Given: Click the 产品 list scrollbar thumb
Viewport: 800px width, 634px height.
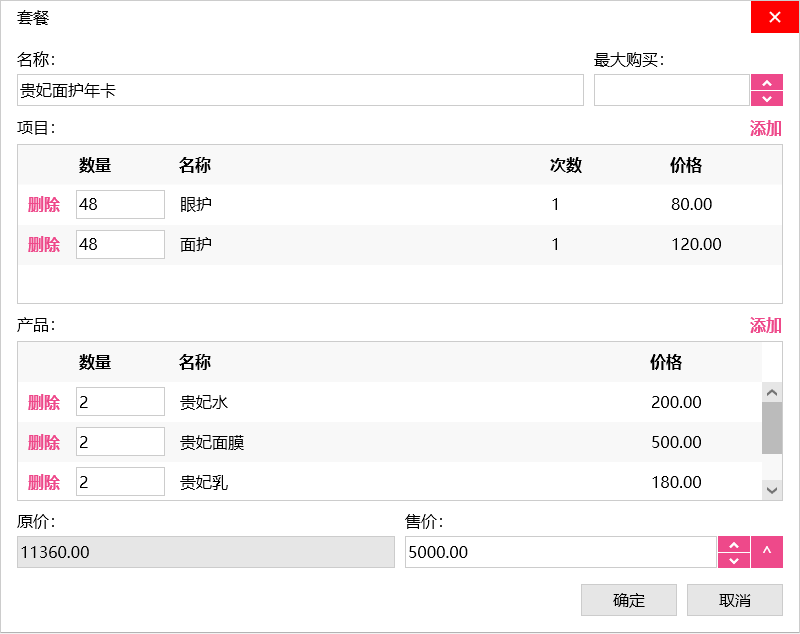Looking at the screenshot, I should (772, 428).
